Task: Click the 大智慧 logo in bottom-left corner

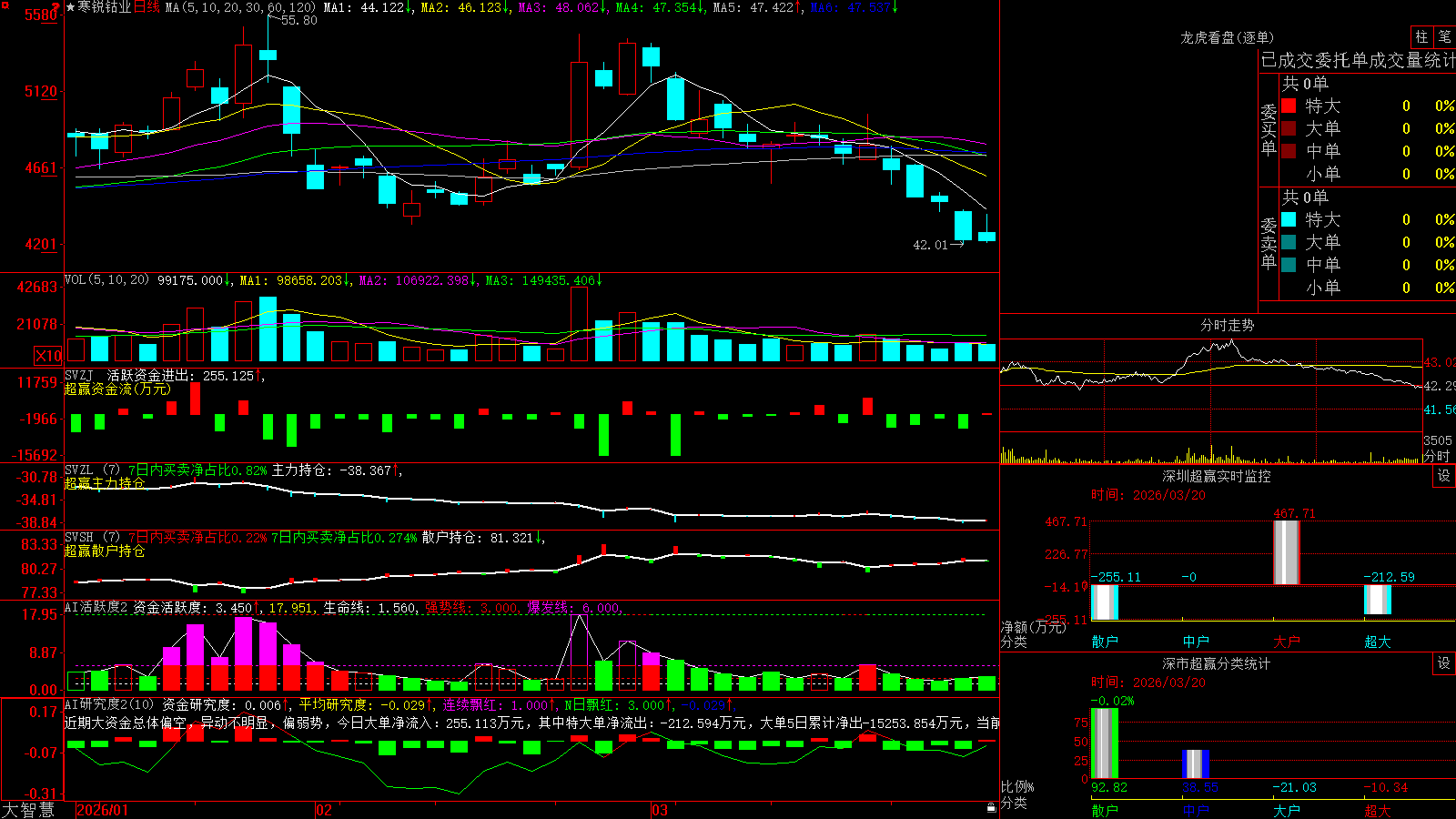Action: click(28, 809)
